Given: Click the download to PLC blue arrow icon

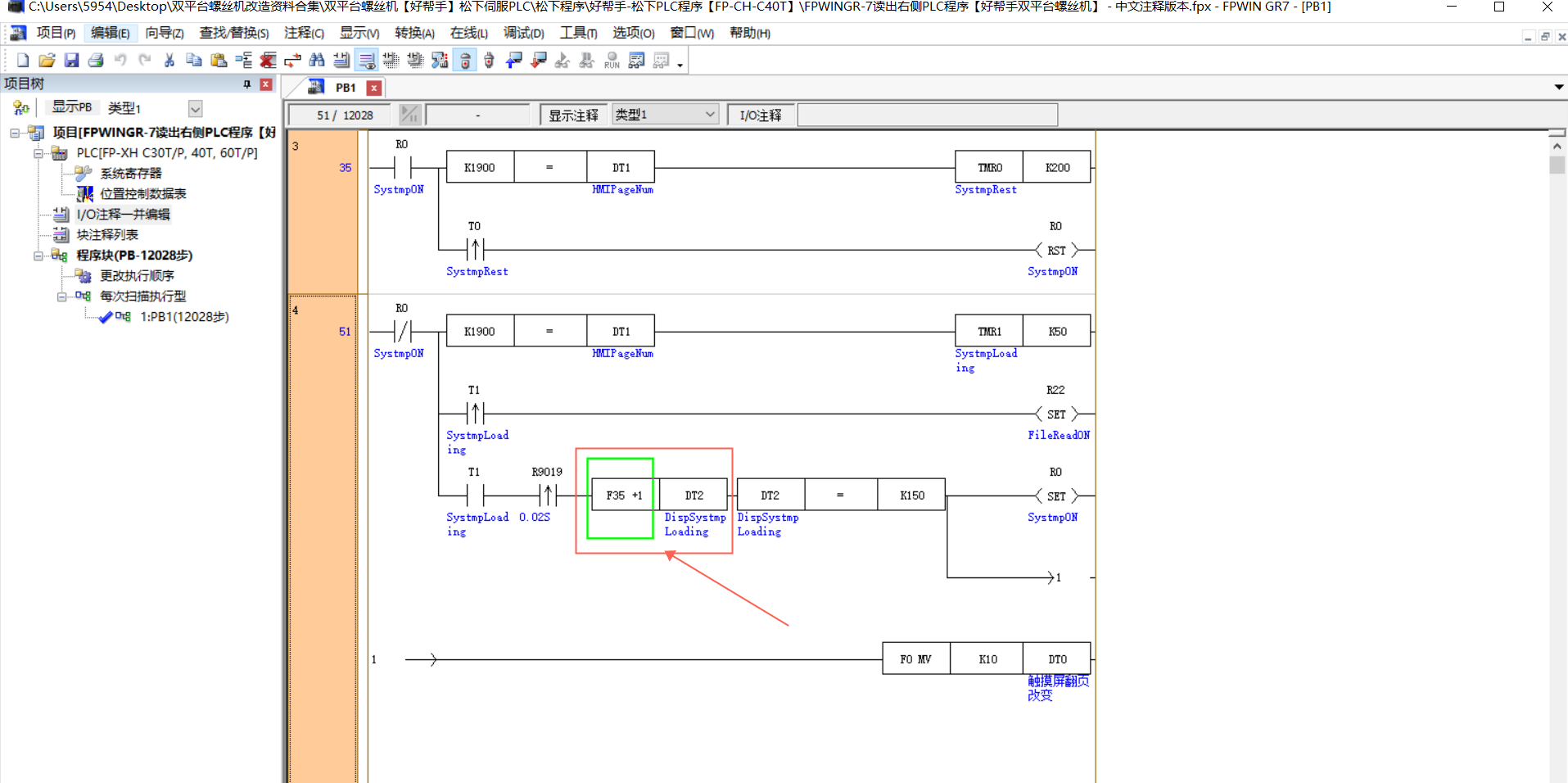Looking at the screenshot, I should pos(514,61).
